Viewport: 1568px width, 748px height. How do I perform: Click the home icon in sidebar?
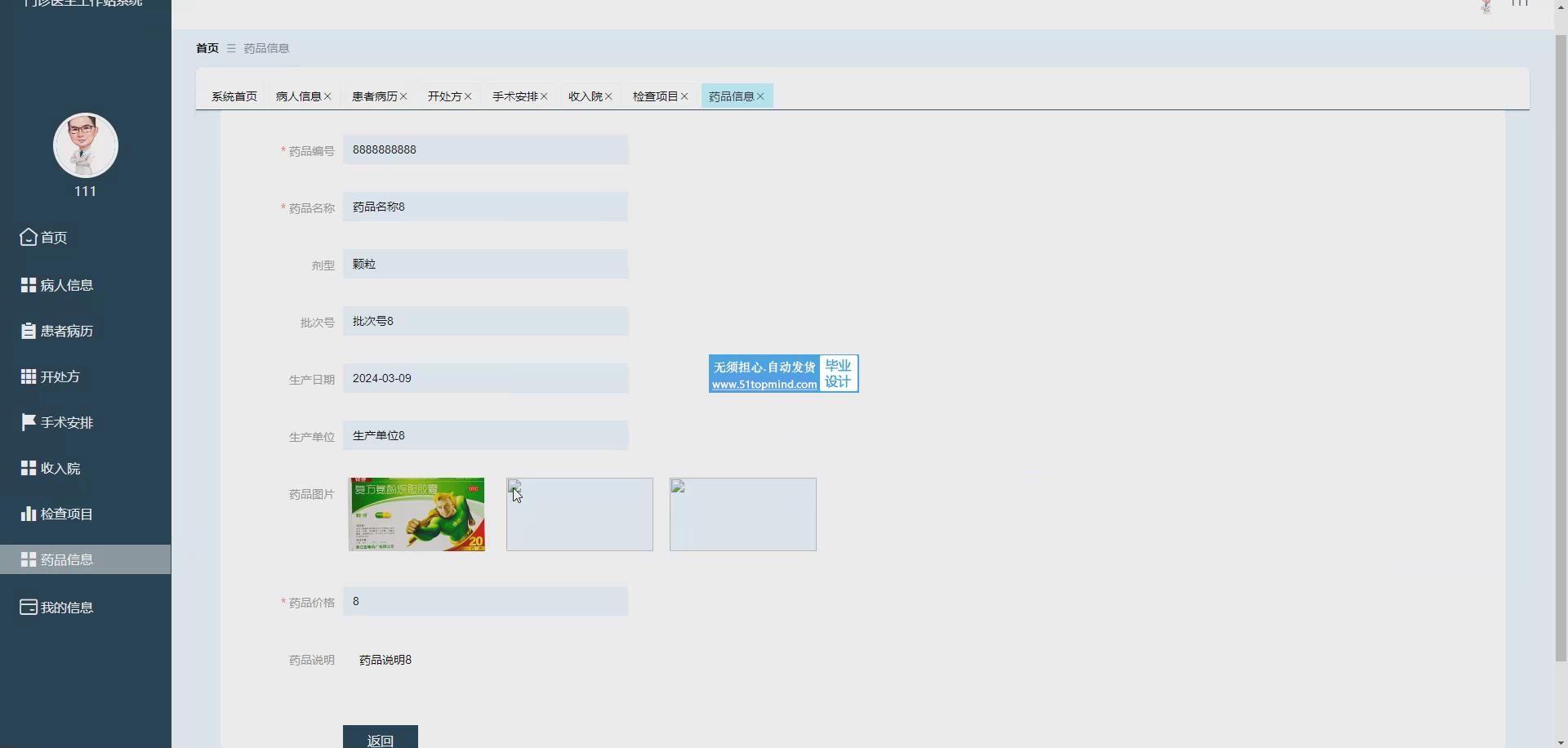29,237
